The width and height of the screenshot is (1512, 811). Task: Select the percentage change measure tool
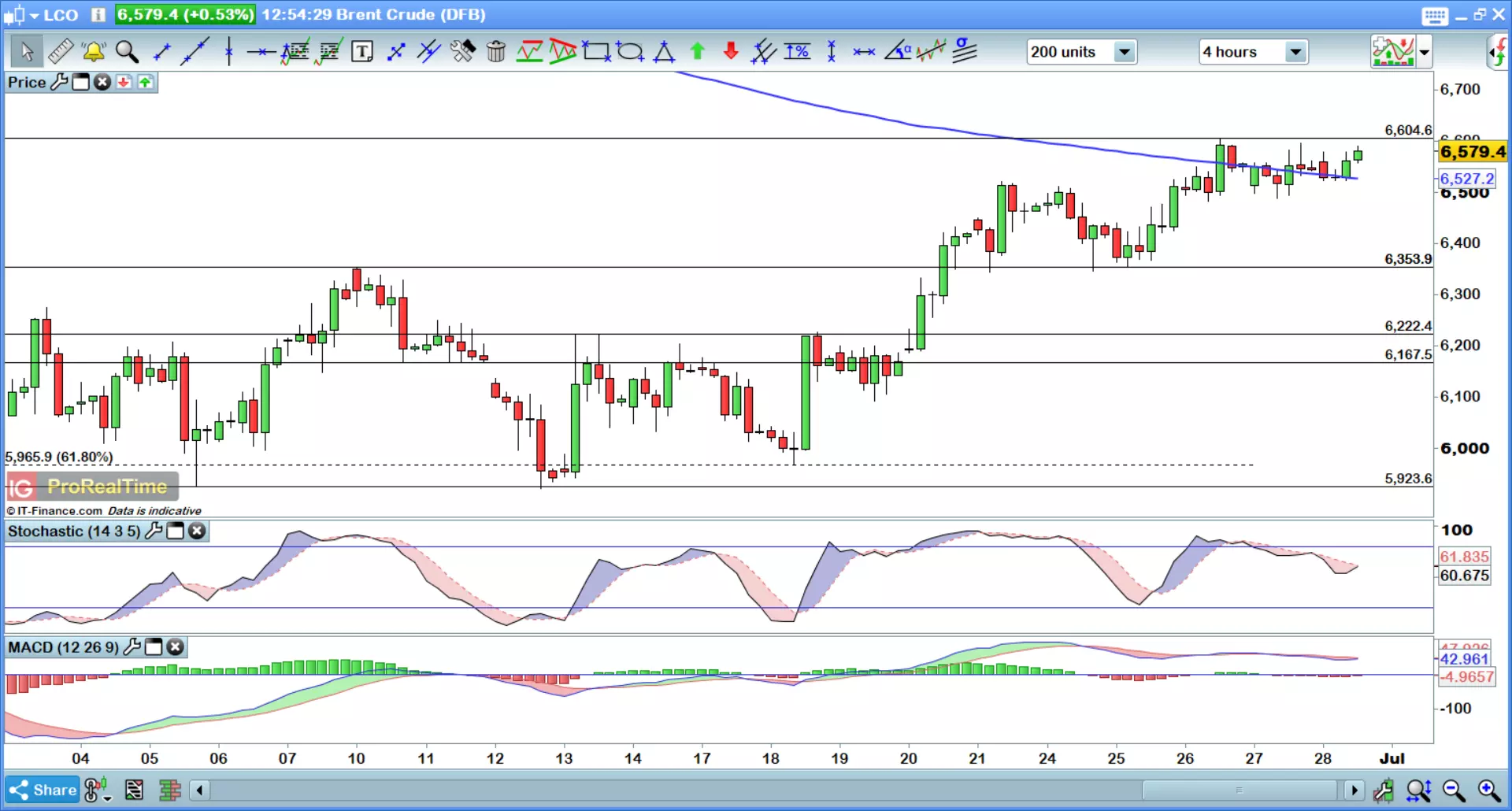[x=797, y=52]
